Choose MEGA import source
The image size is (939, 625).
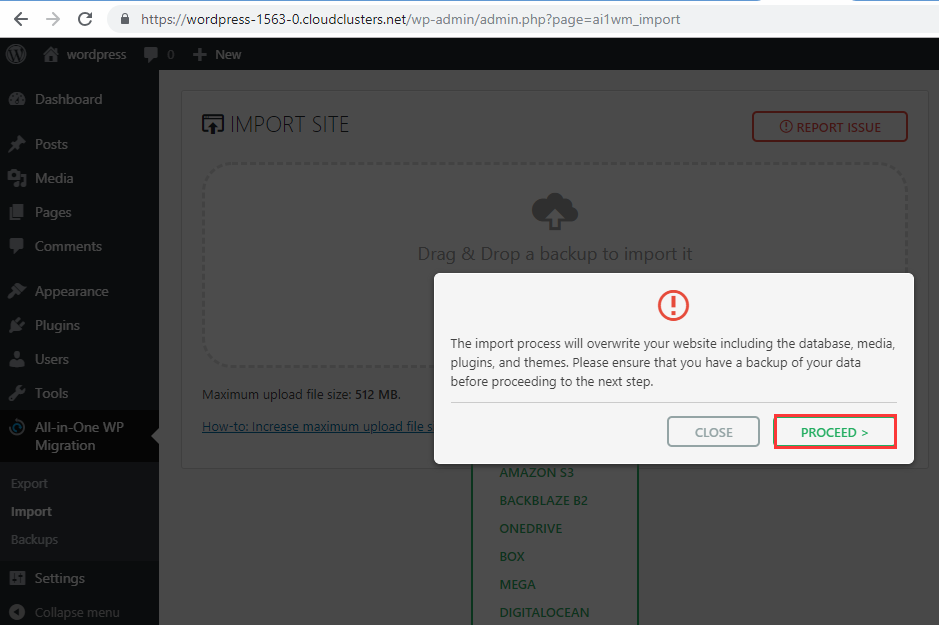point(517,584)
